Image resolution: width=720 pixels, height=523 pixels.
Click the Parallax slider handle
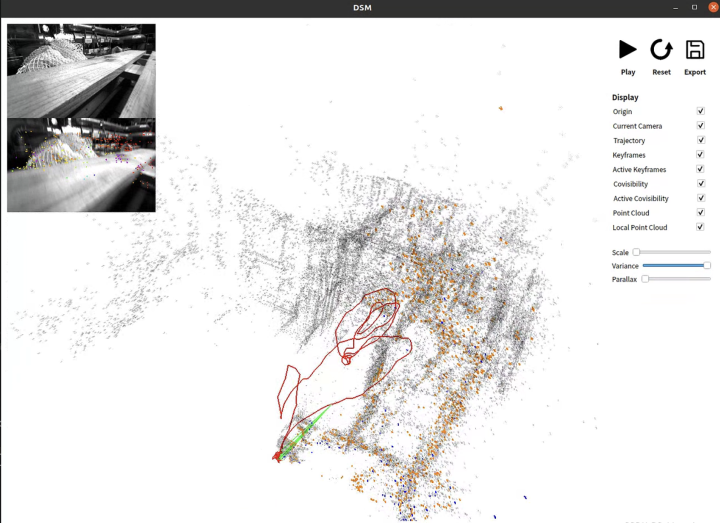click(645, 279)
